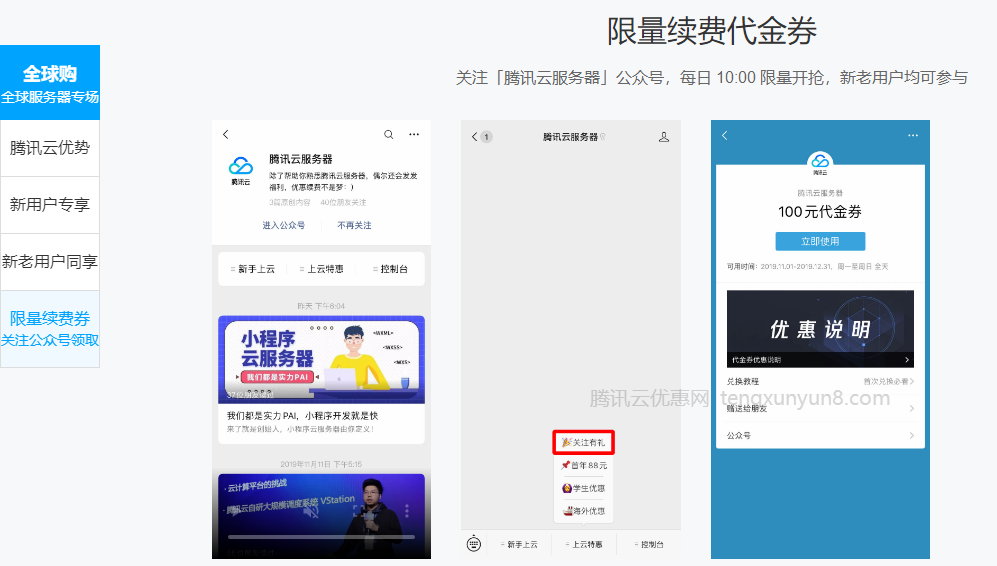
Task: Select 关注有礼 menu entry
Action: [584, 442]
